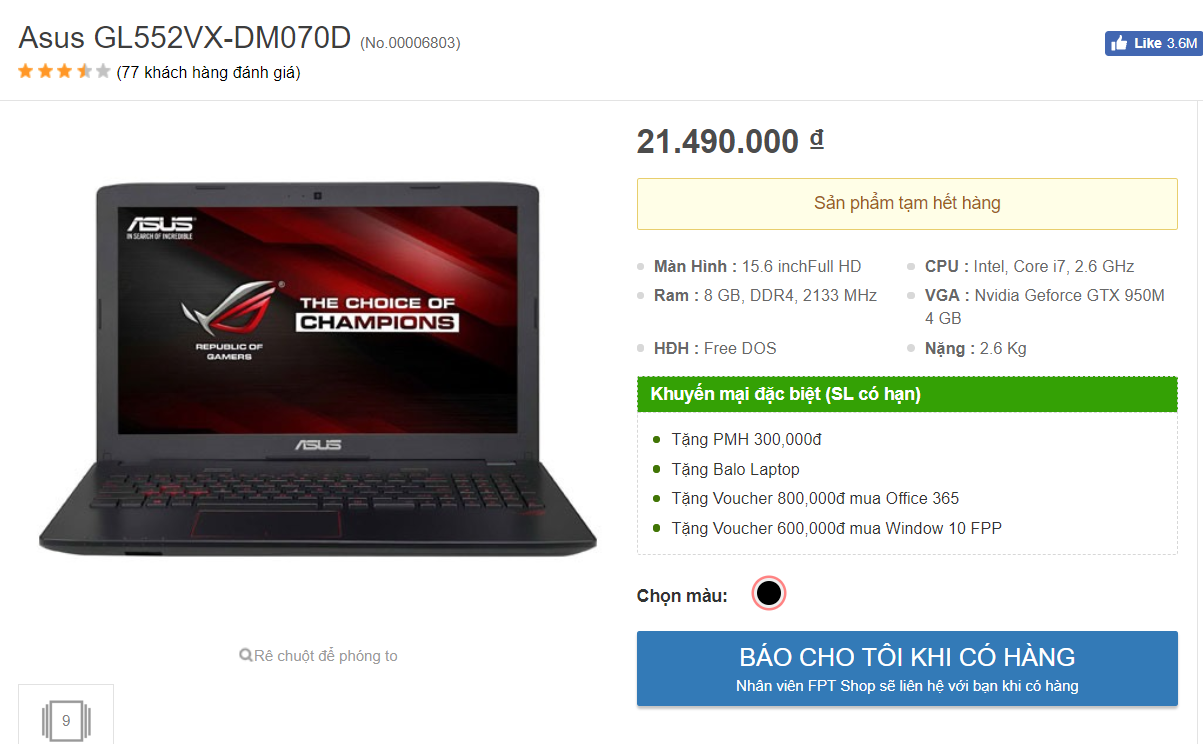Select the black color swatch
This screenshot has height=744, width=1203.
769,593
